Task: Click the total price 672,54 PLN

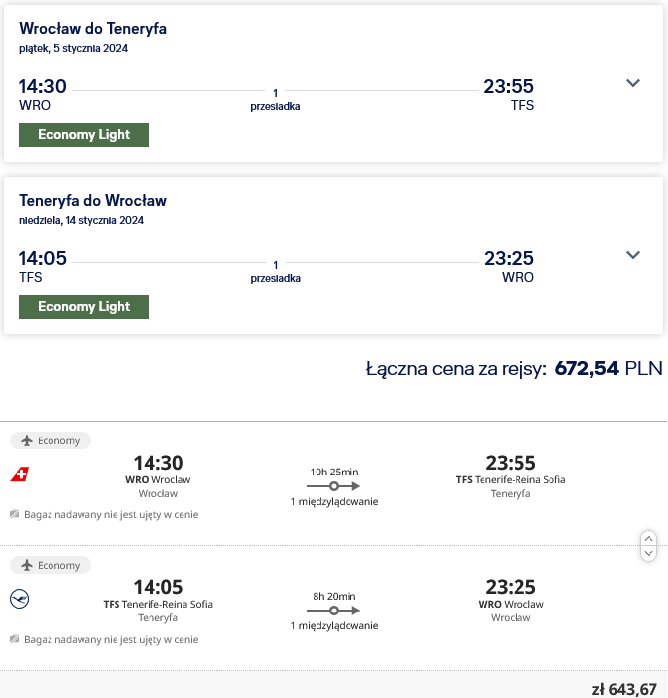Action: (608, 369)
